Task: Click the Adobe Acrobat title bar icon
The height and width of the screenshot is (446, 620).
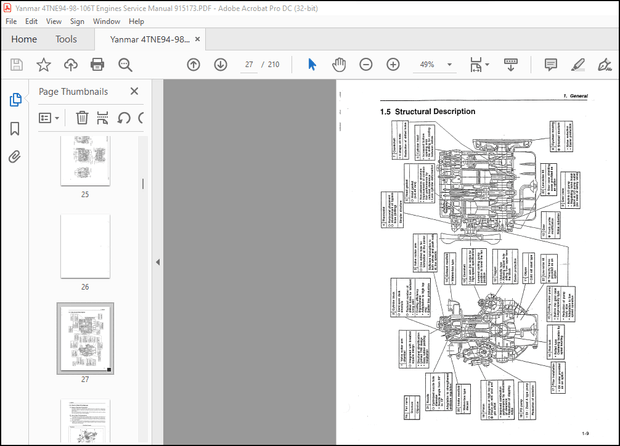Action: [7, 8]
